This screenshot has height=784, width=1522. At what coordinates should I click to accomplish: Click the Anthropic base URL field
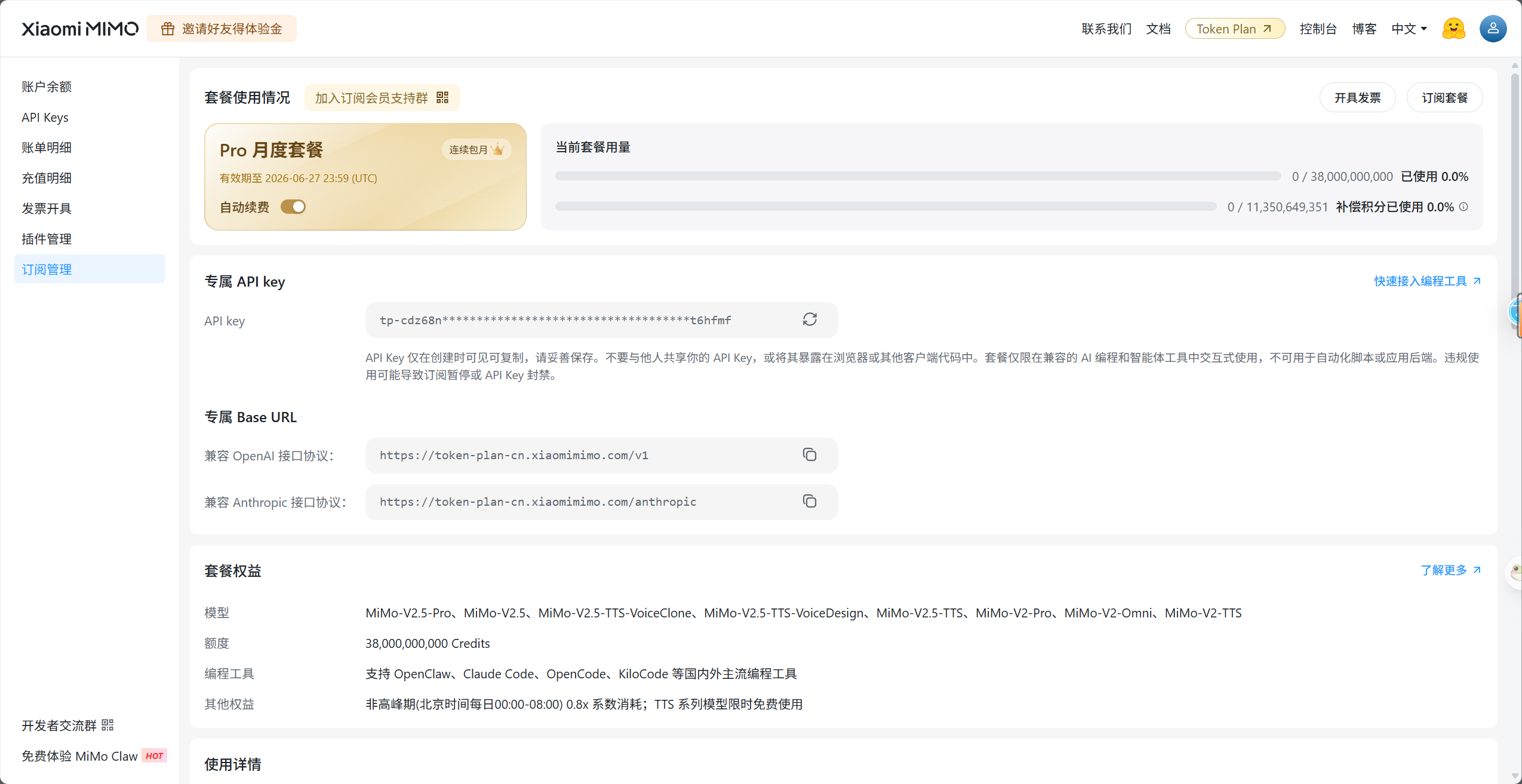coord(601,502)
